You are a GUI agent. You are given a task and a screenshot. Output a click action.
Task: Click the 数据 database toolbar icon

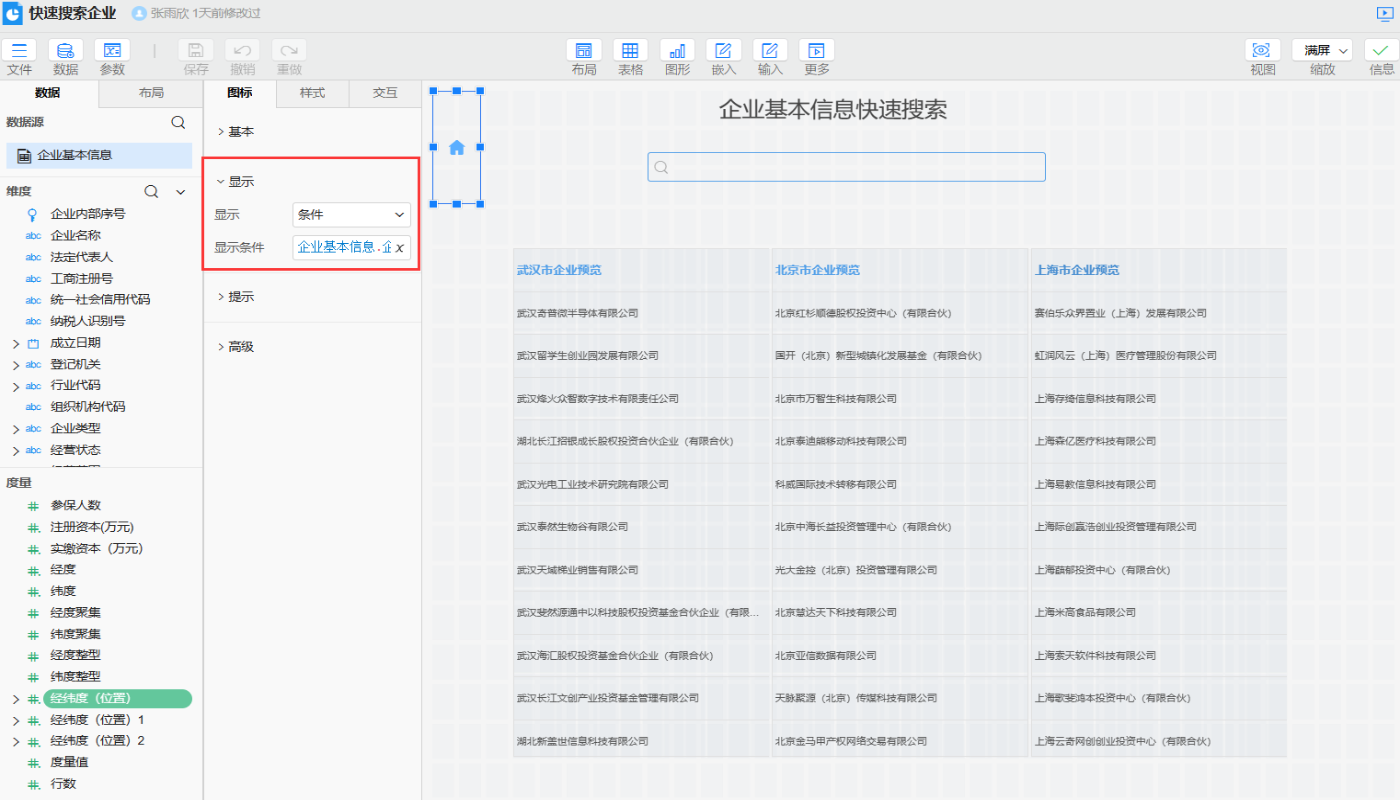tap(66, 50)
